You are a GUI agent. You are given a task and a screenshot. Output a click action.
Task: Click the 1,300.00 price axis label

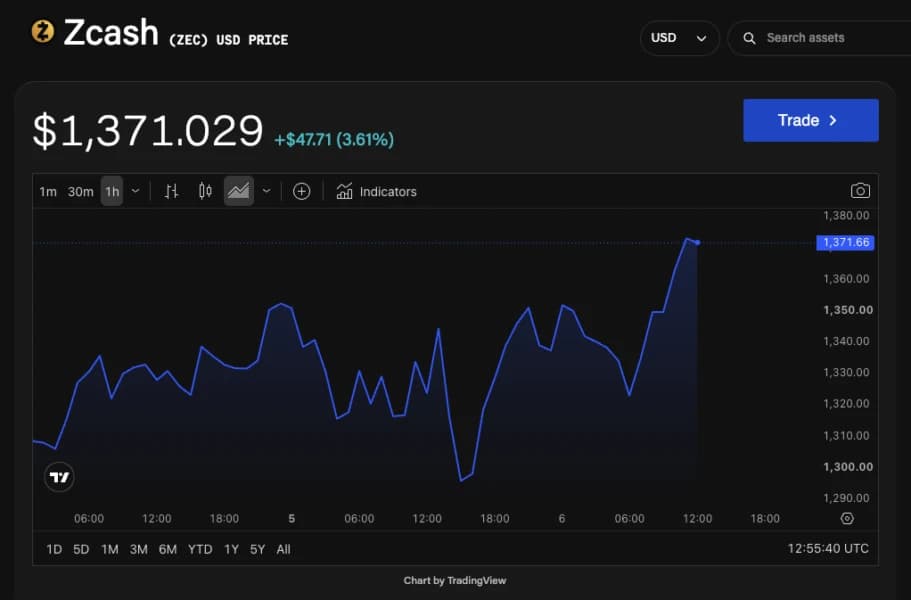click(x=848, y=466)
